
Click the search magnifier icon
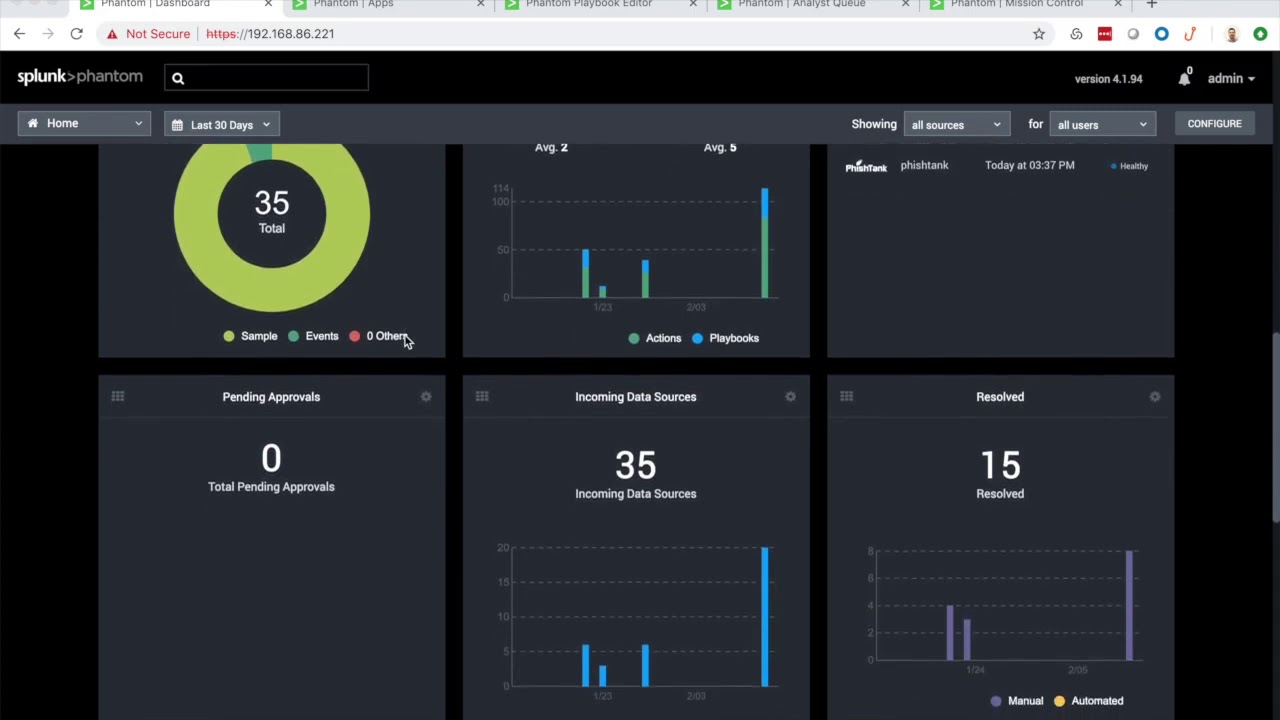178,78
